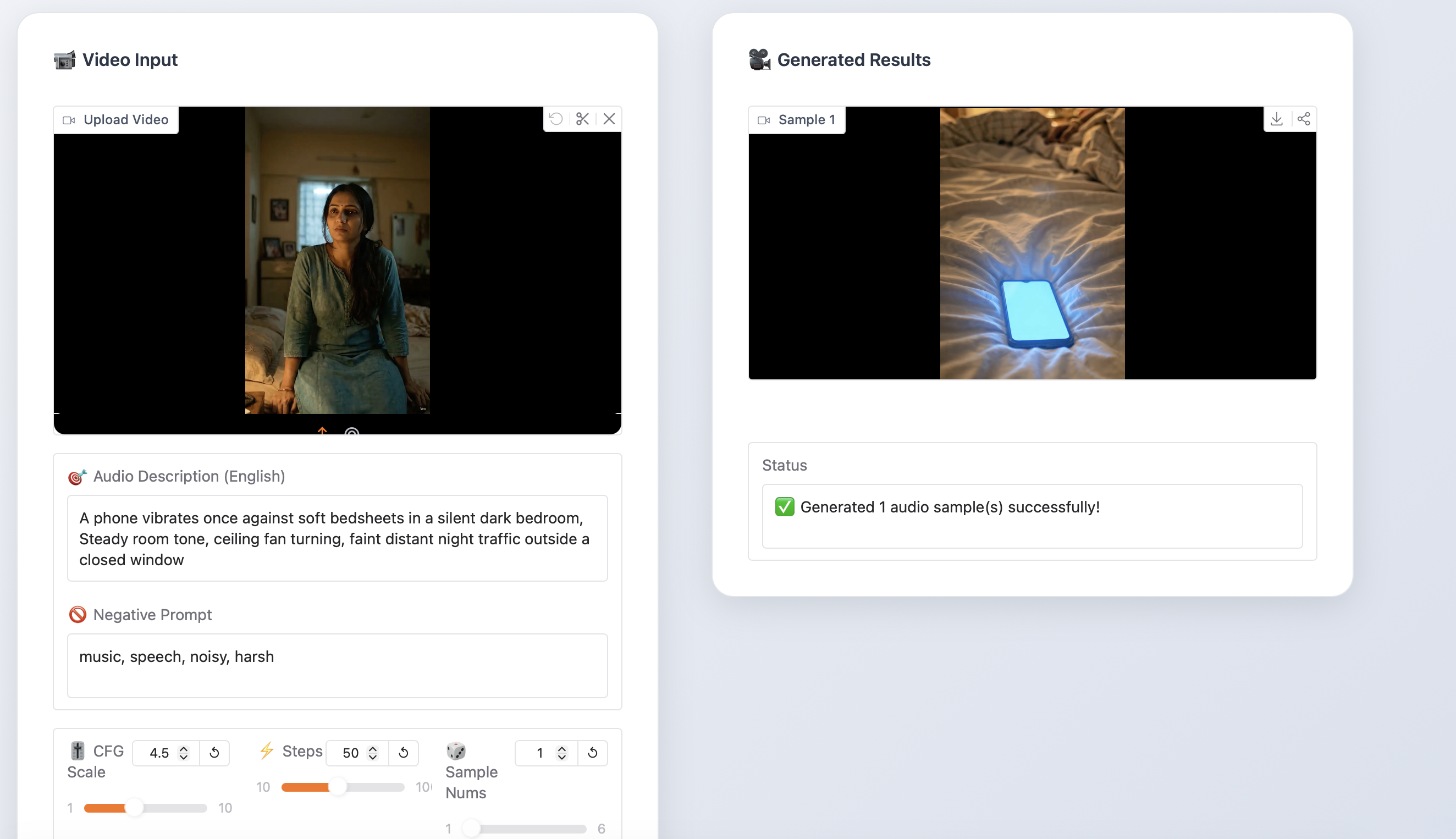1456x839 pixels.
Task: Click the text 'music, speech, noisy, harsh'
Action: point(177,657)
